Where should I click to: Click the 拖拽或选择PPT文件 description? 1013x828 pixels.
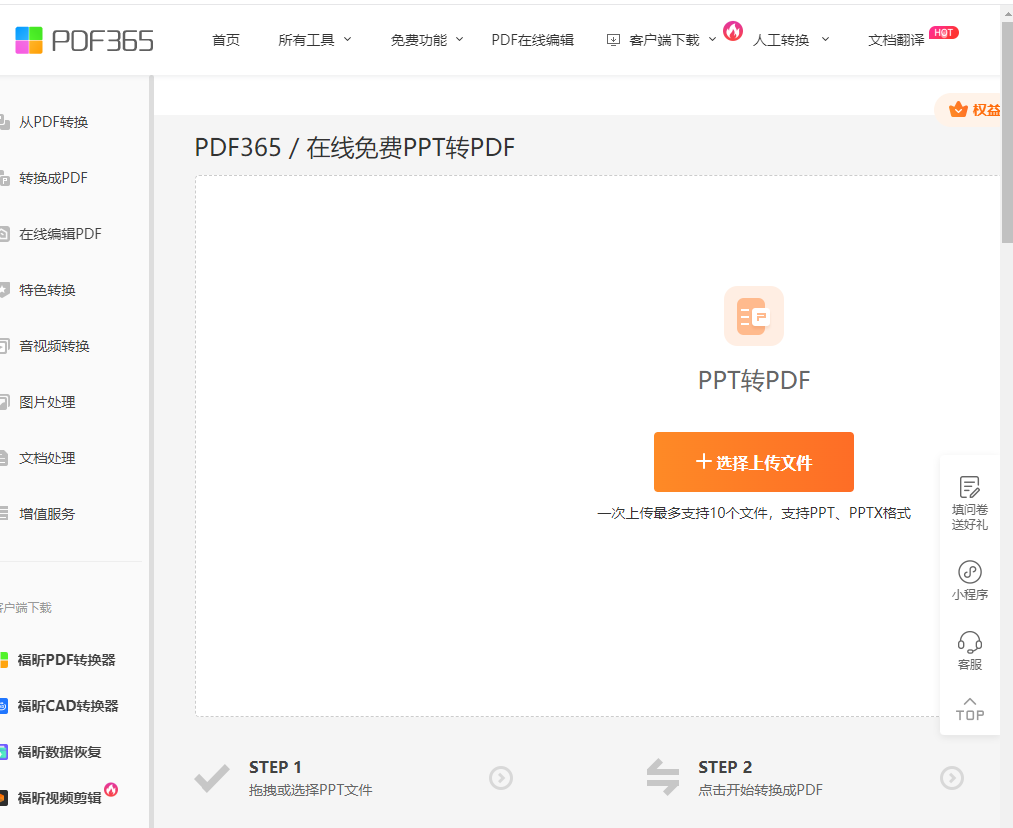311,790
